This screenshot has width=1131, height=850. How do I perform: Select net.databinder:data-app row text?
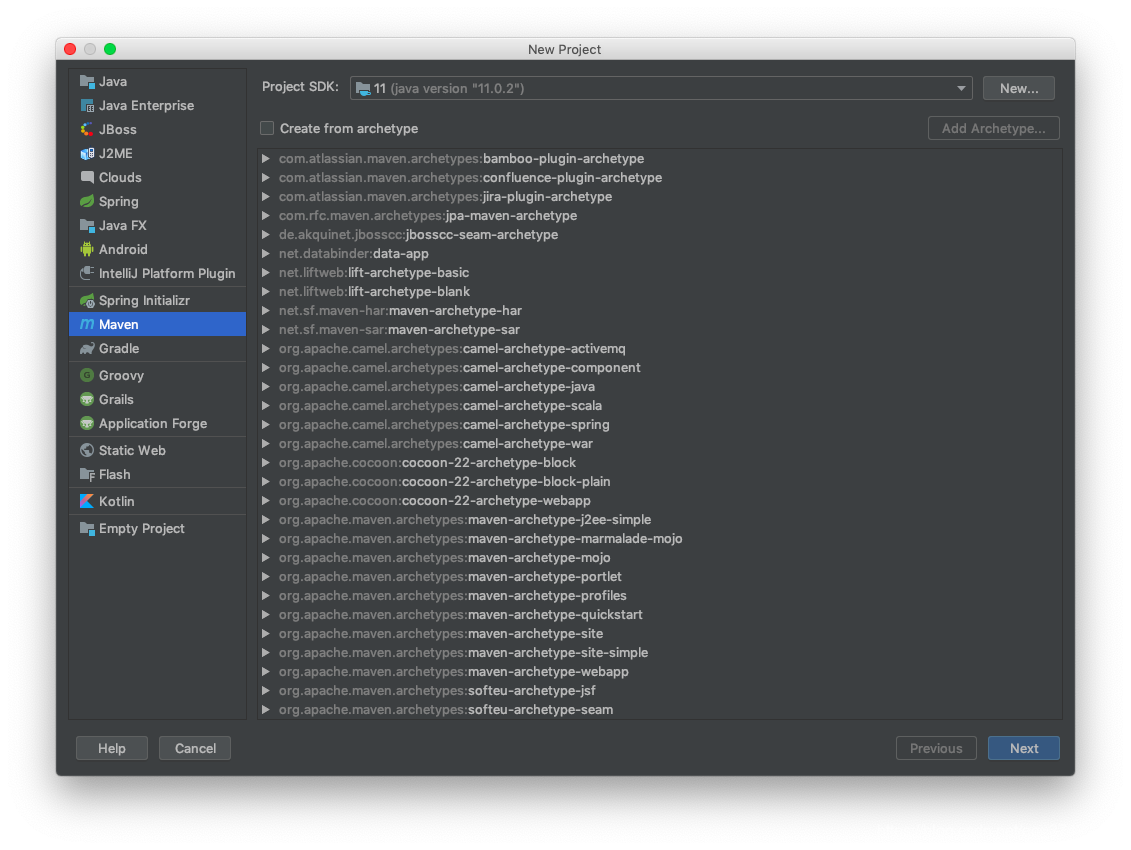tap(353, 254)
